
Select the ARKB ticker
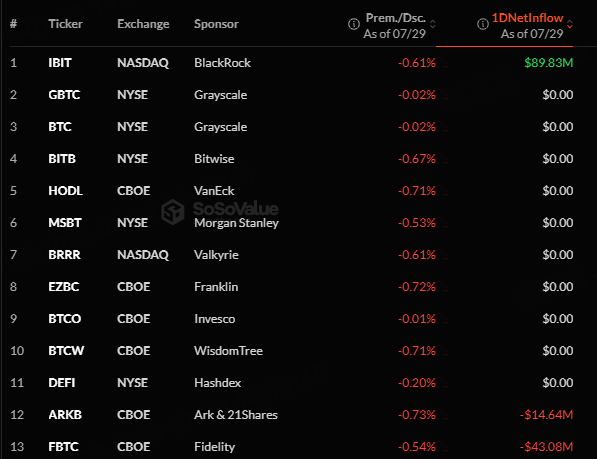(x=65, y=414)
